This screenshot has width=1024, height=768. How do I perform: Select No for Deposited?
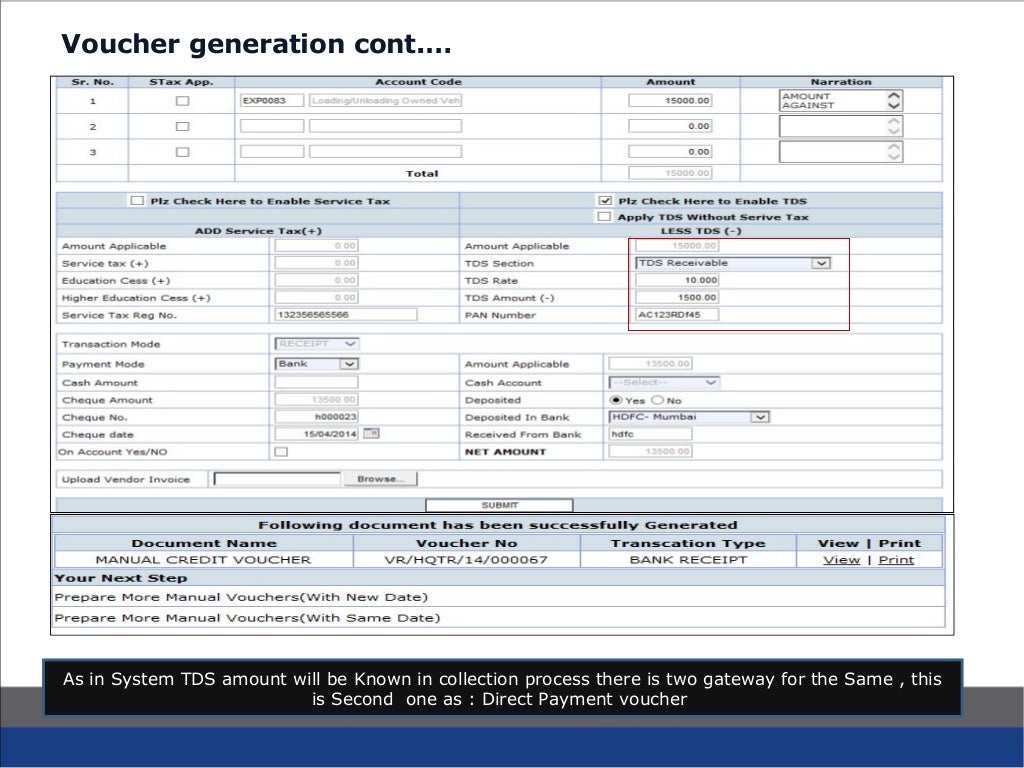658,400
